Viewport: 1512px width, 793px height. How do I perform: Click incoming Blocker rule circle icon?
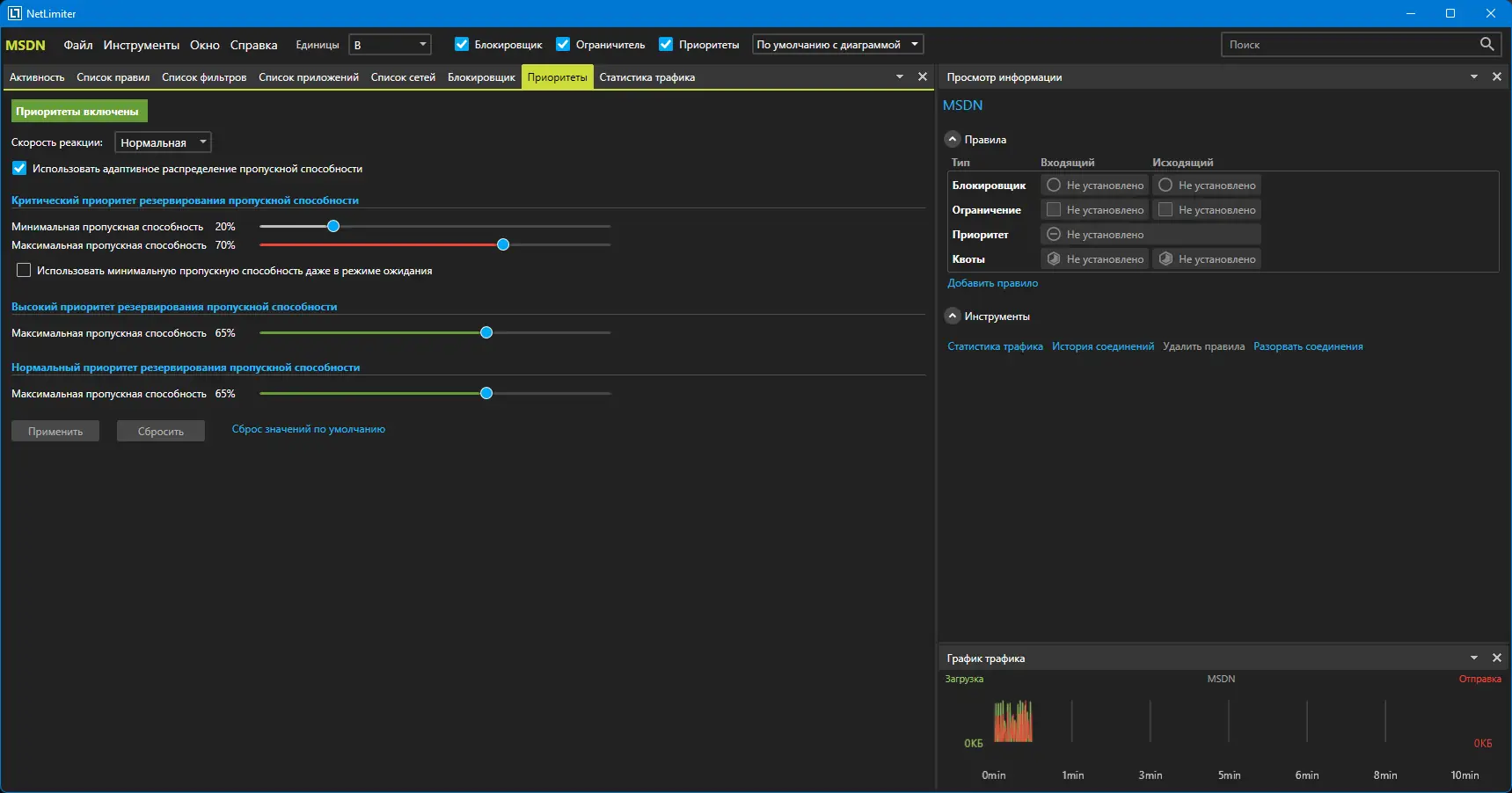(x=1054, y=186)
